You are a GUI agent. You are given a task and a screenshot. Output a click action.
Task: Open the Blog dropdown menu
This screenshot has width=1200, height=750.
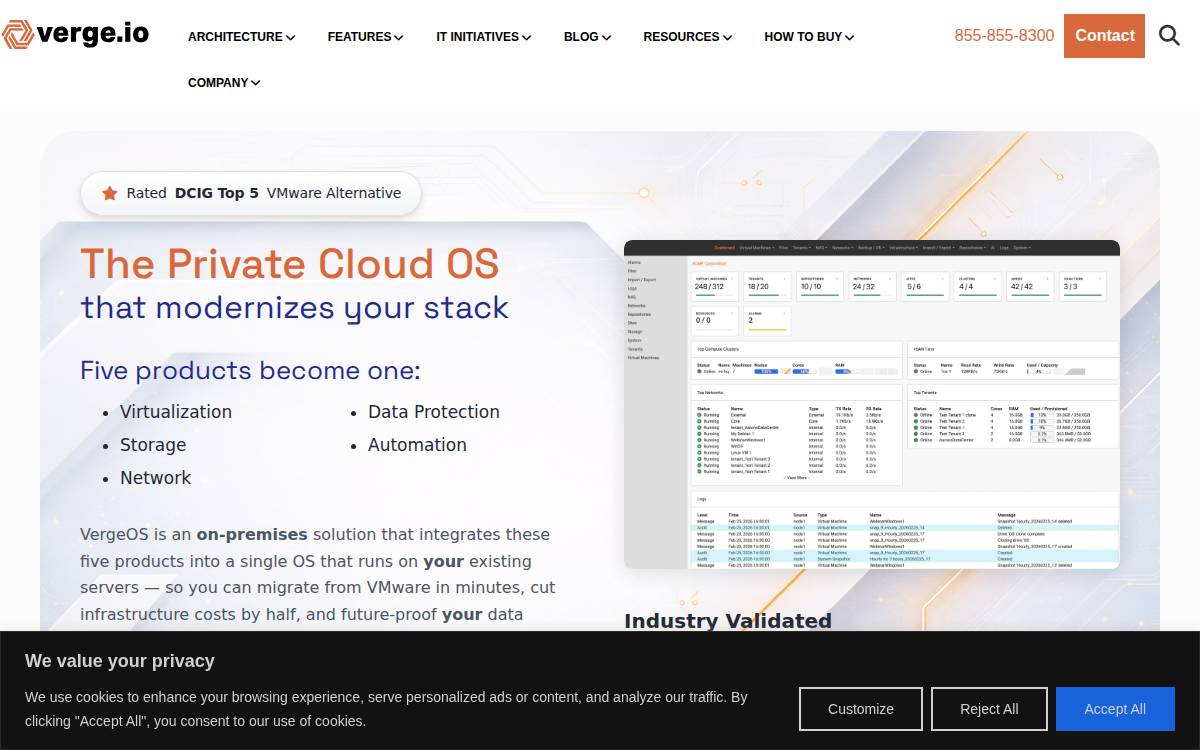click(588, 37)
